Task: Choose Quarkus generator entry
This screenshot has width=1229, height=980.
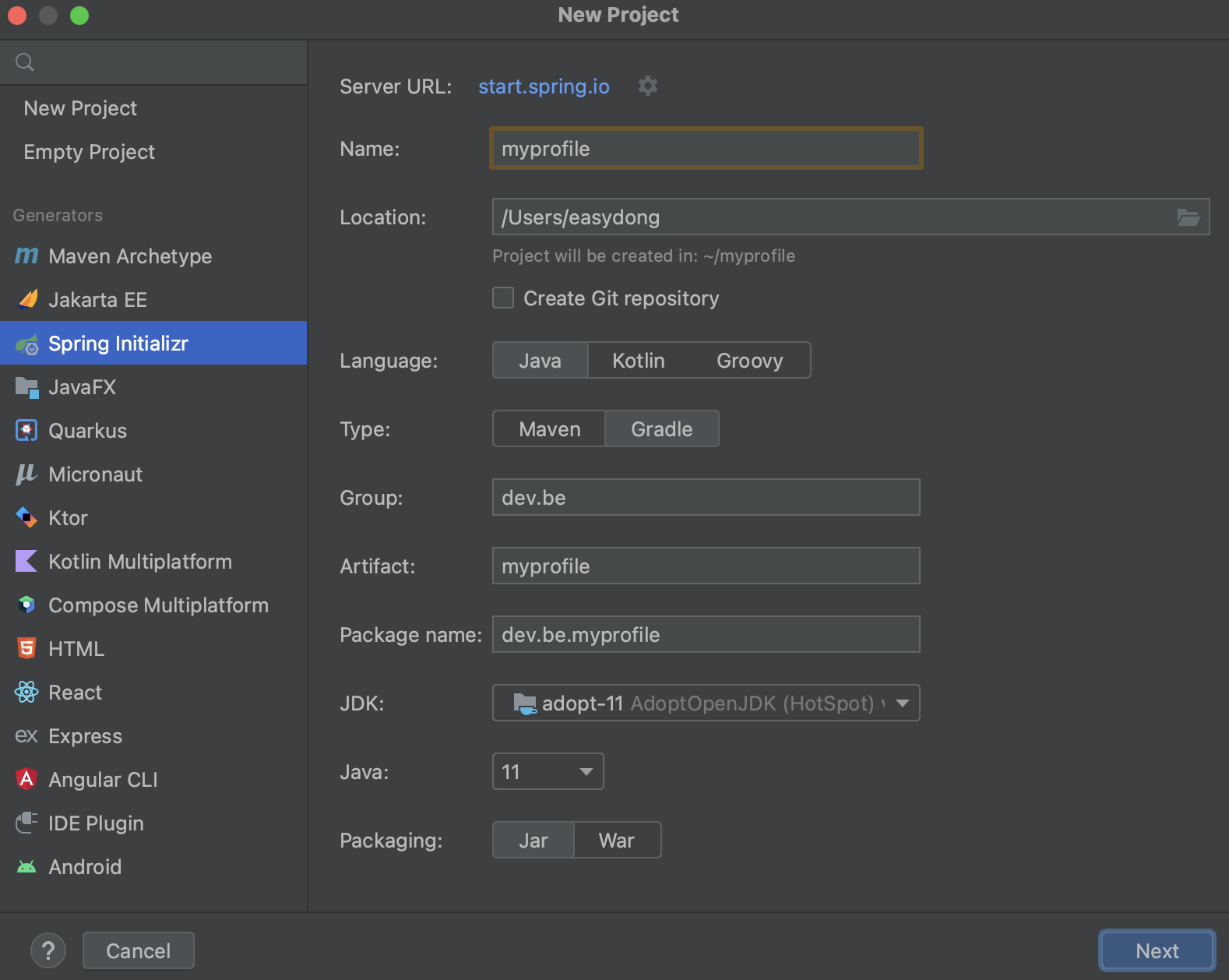Action: pos(153,431)
